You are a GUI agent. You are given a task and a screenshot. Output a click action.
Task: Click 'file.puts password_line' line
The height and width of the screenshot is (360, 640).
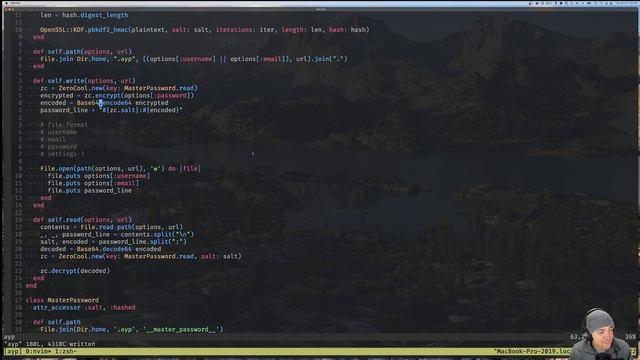[90, 191]
